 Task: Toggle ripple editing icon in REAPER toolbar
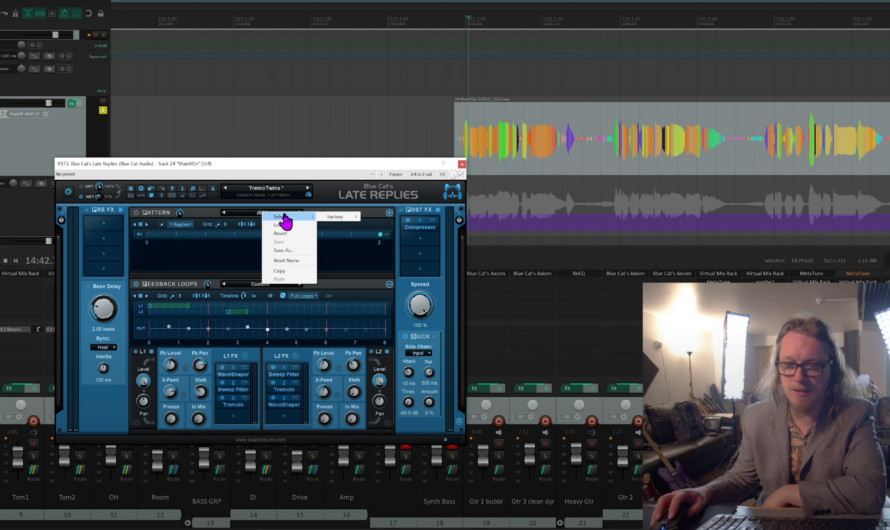coord(52,13)
